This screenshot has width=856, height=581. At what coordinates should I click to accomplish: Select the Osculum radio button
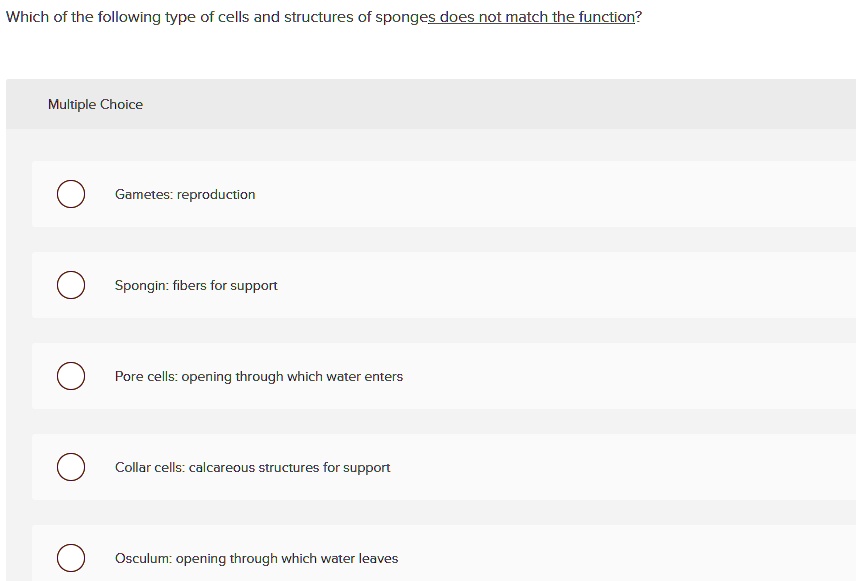click(70, 558)
